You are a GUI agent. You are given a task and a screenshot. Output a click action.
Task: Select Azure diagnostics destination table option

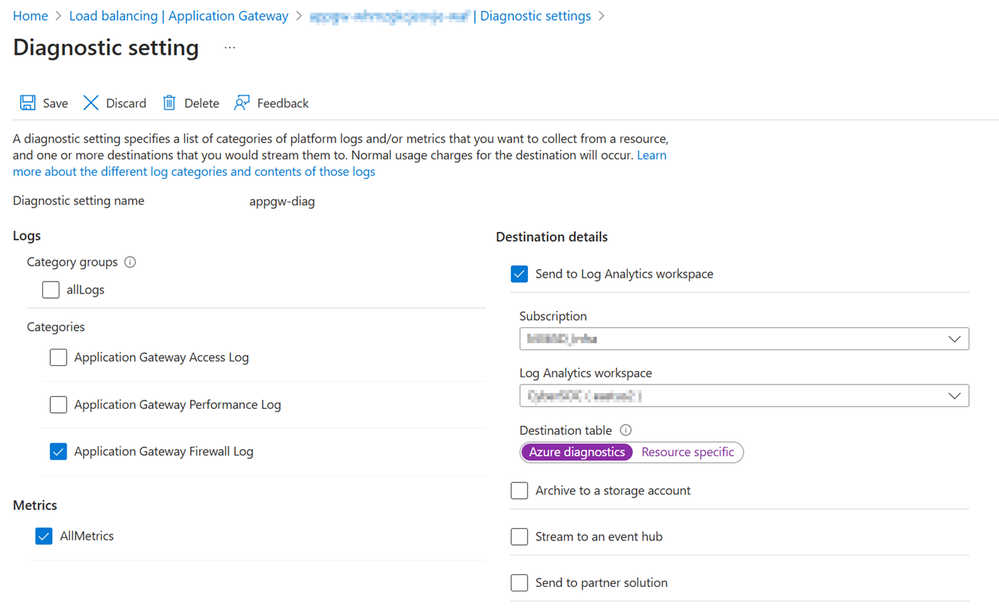pyautogui.click(x=577, y=452)
